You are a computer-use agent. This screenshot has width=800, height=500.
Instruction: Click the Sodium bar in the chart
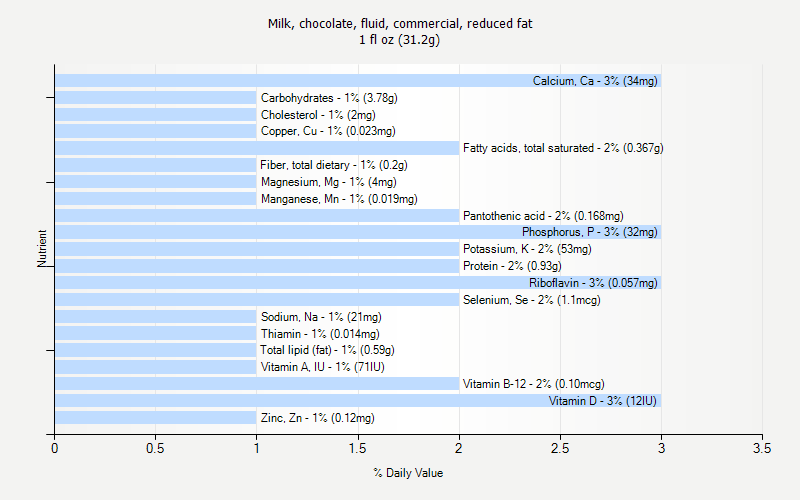pos(156,317)
